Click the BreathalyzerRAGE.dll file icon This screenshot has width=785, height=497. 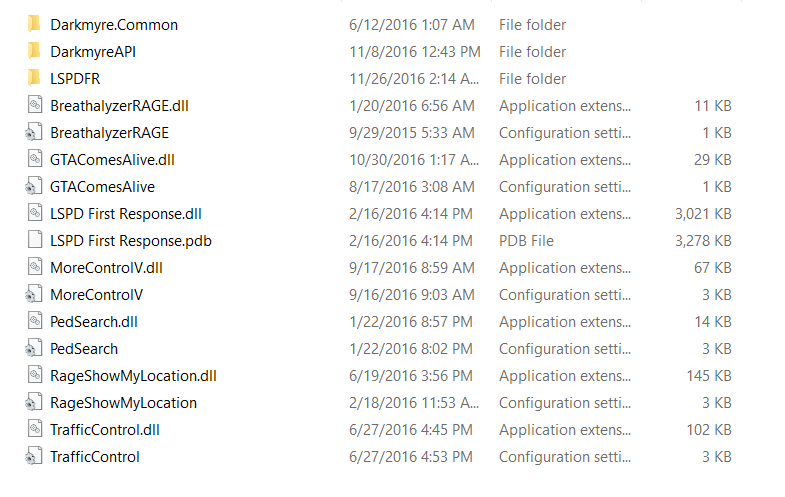[34, 105]
